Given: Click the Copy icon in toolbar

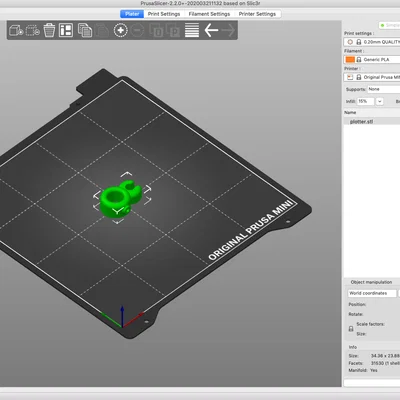Looking at the screenshot, I should point(85,30).
